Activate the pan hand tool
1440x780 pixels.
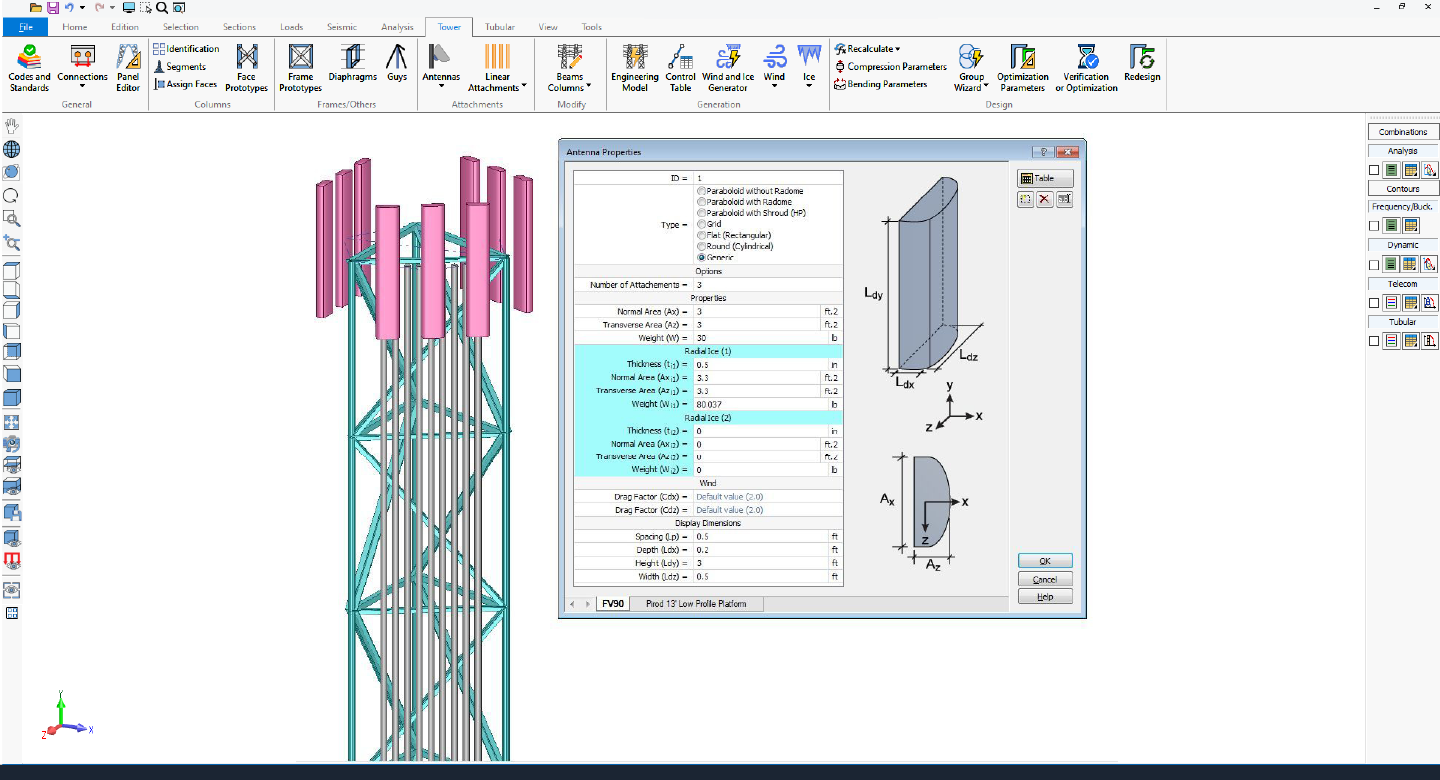pos(11,125)
